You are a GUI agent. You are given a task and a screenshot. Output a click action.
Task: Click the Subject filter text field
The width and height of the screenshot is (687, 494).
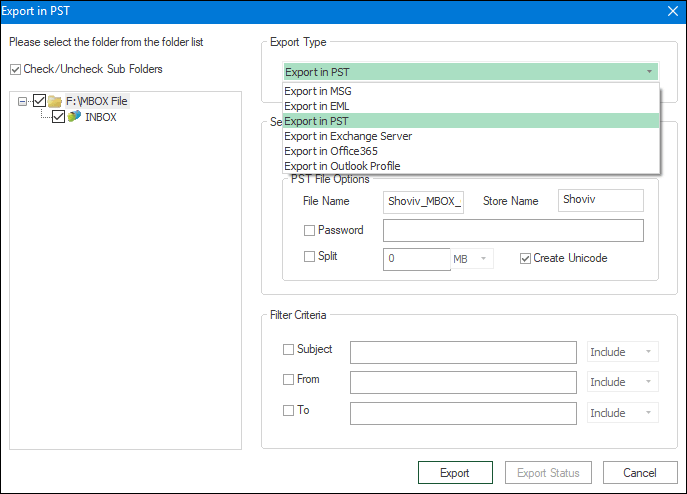(463, 352)
